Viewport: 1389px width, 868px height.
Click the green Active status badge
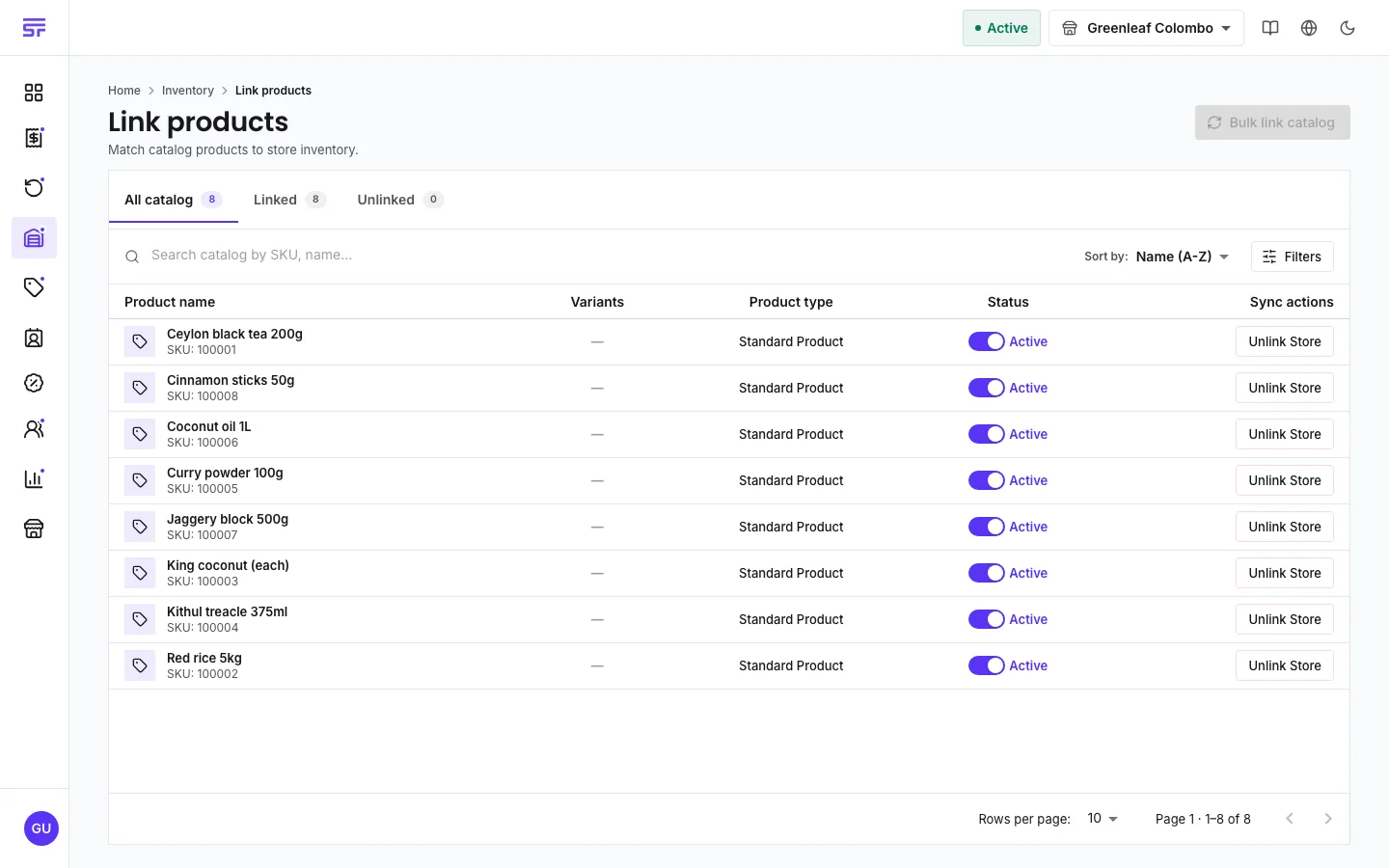[x=1001, y=28]
